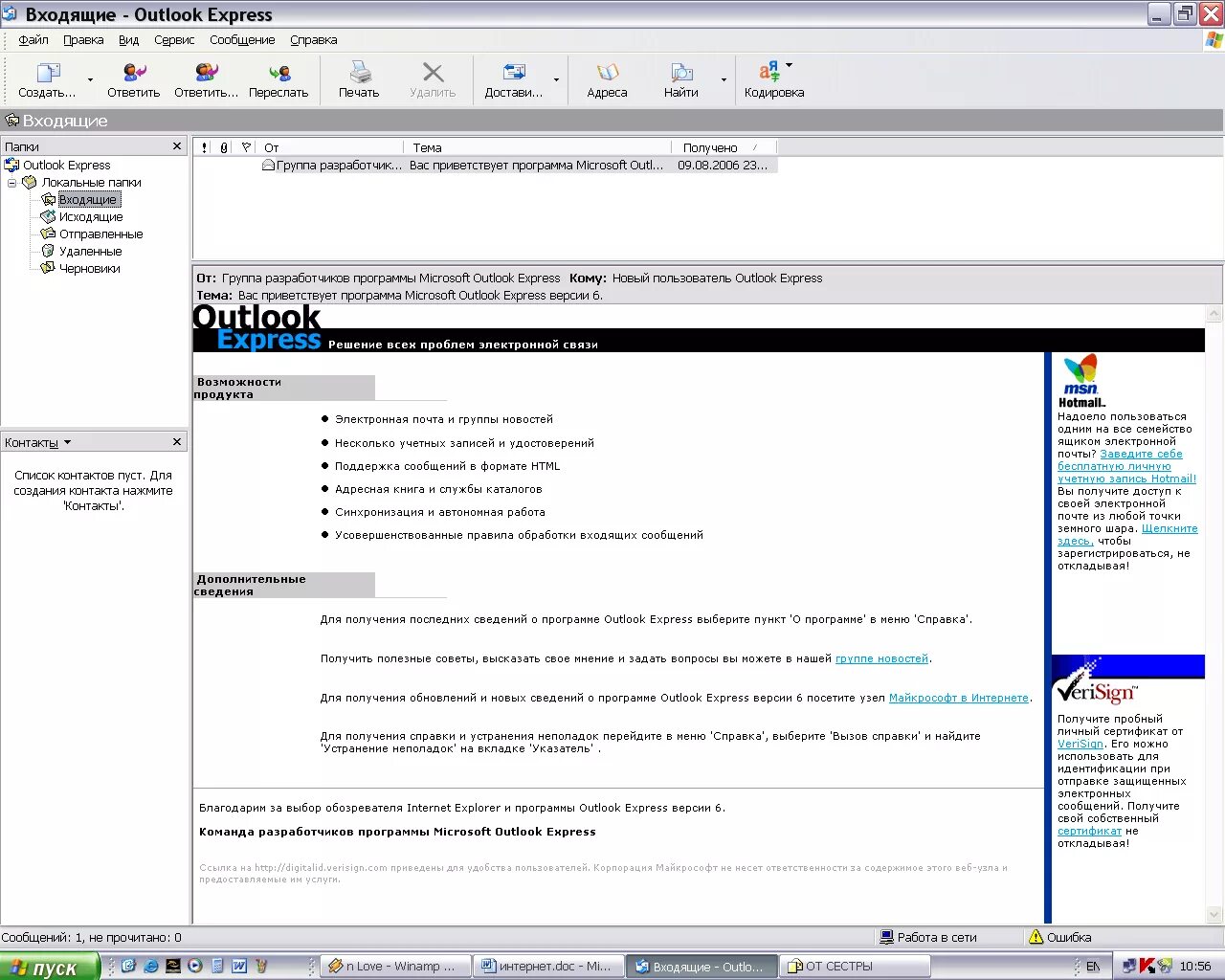Sort message list by От column

click(x=331, y=147)
